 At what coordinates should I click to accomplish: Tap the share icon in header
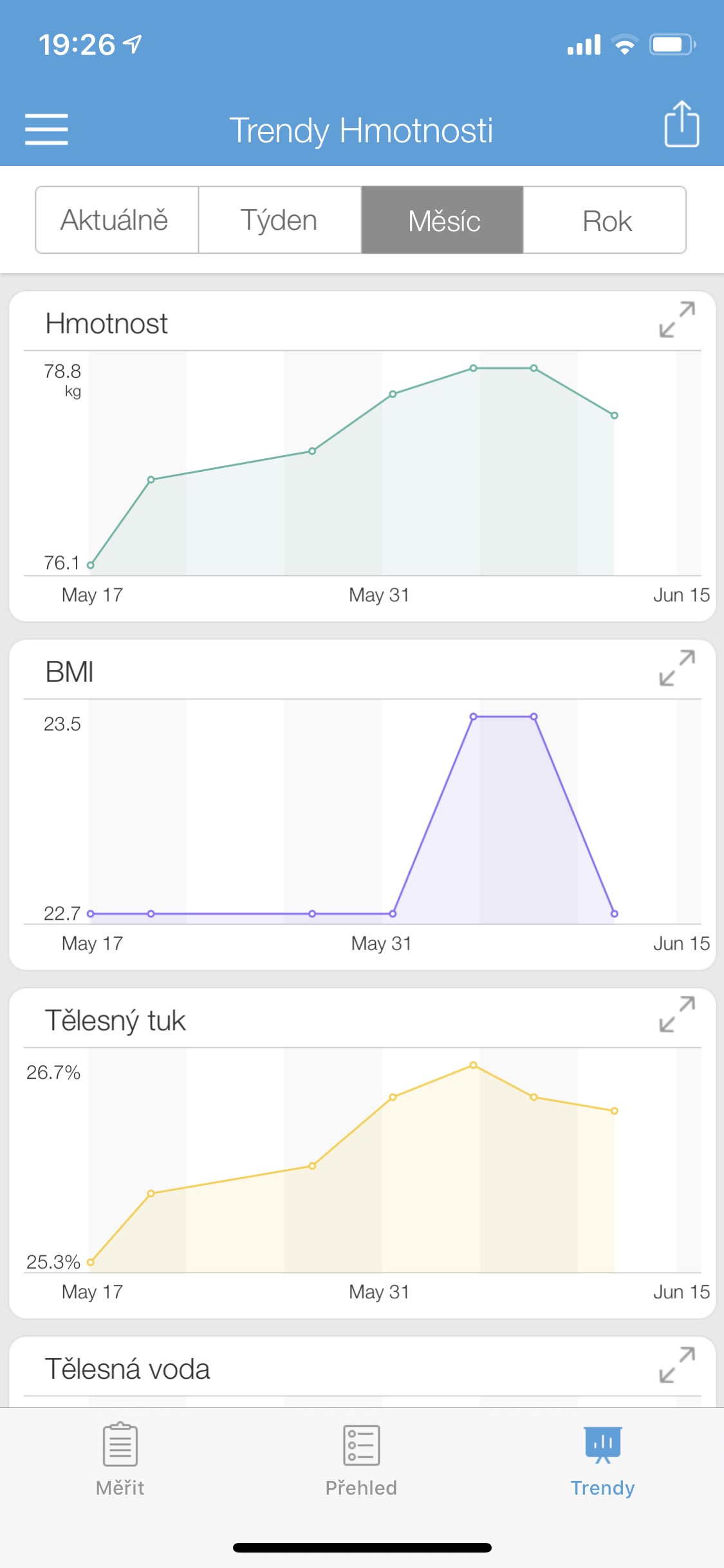point(682,124)
